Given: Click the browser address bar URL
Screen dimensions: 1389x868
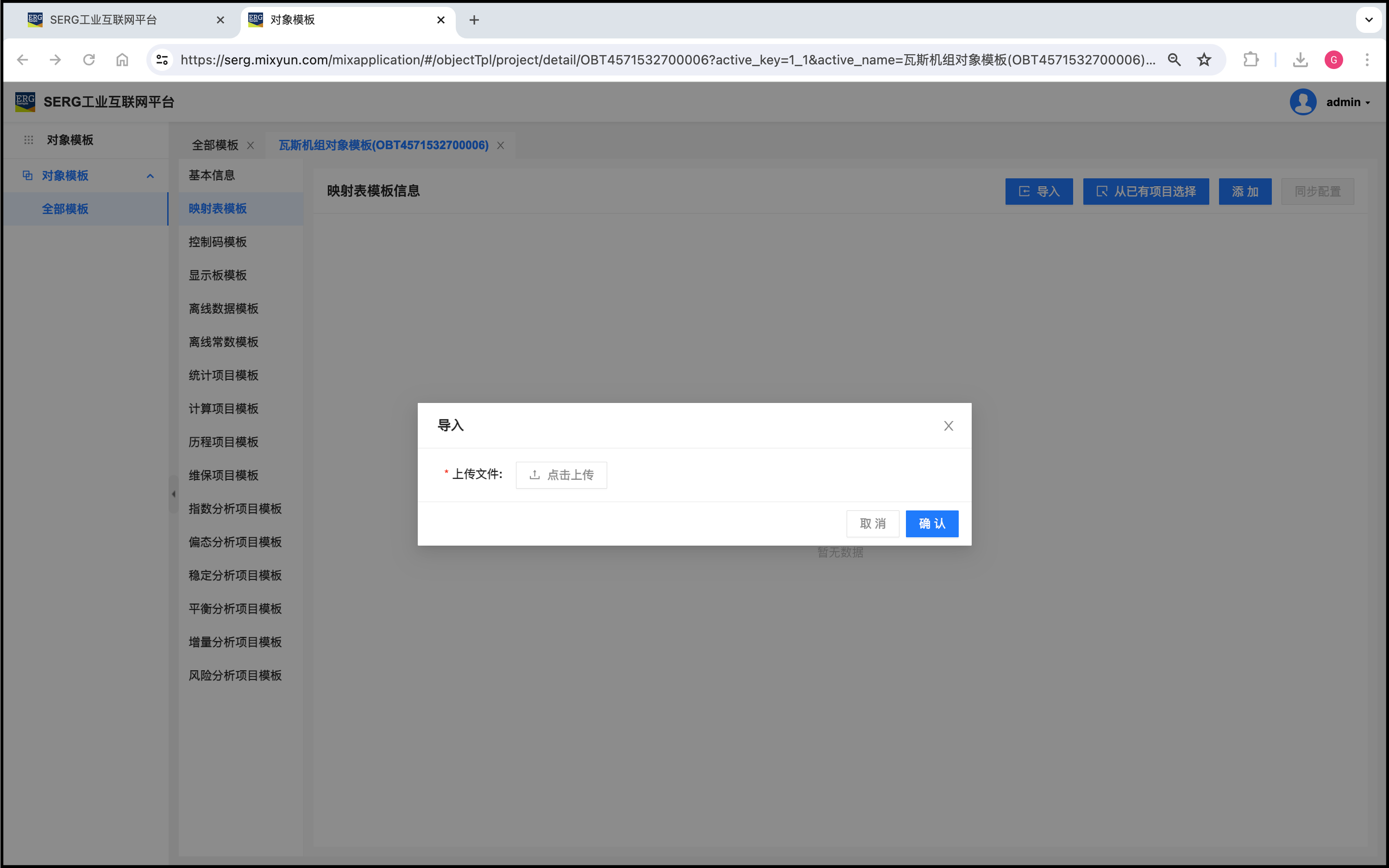Looking at the screenshot, I should (666, 60).
